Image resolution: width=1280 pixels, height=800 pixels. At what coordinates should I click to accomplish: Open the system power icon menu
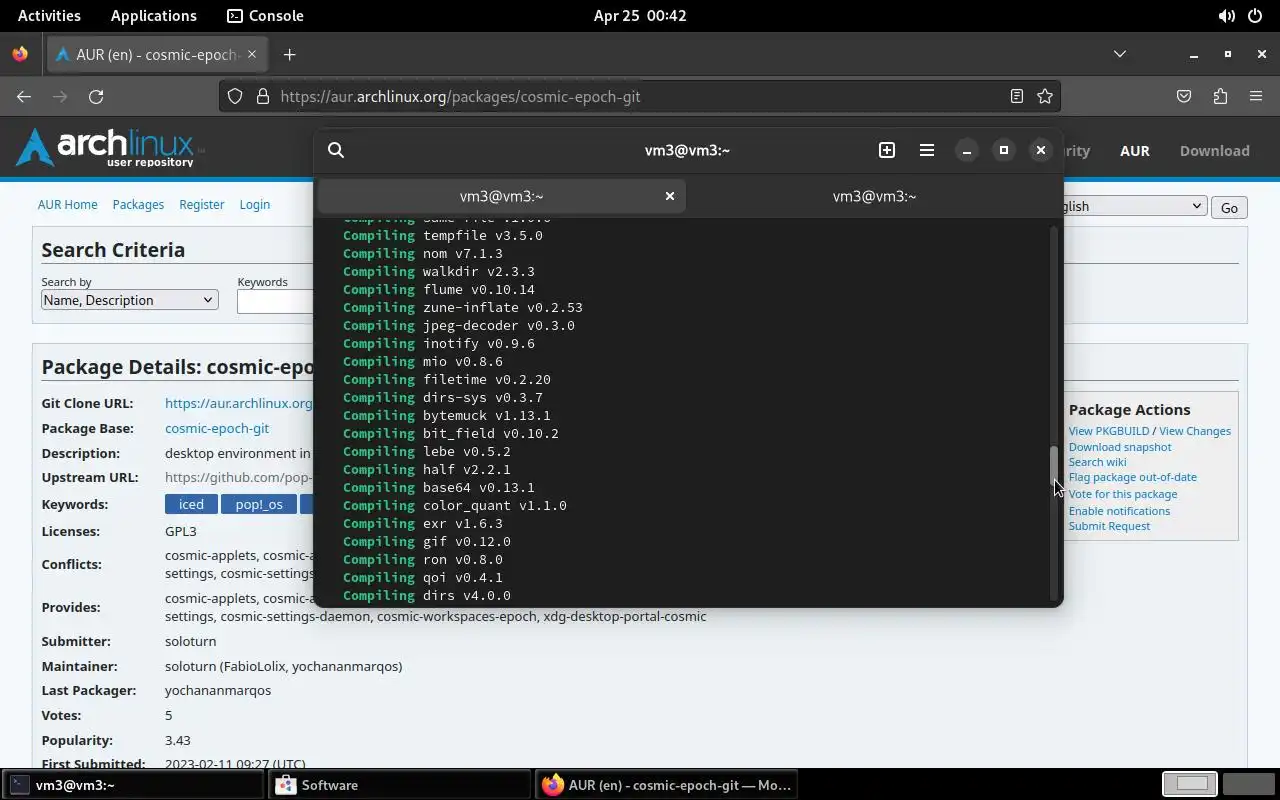[x=1255, y=16]
